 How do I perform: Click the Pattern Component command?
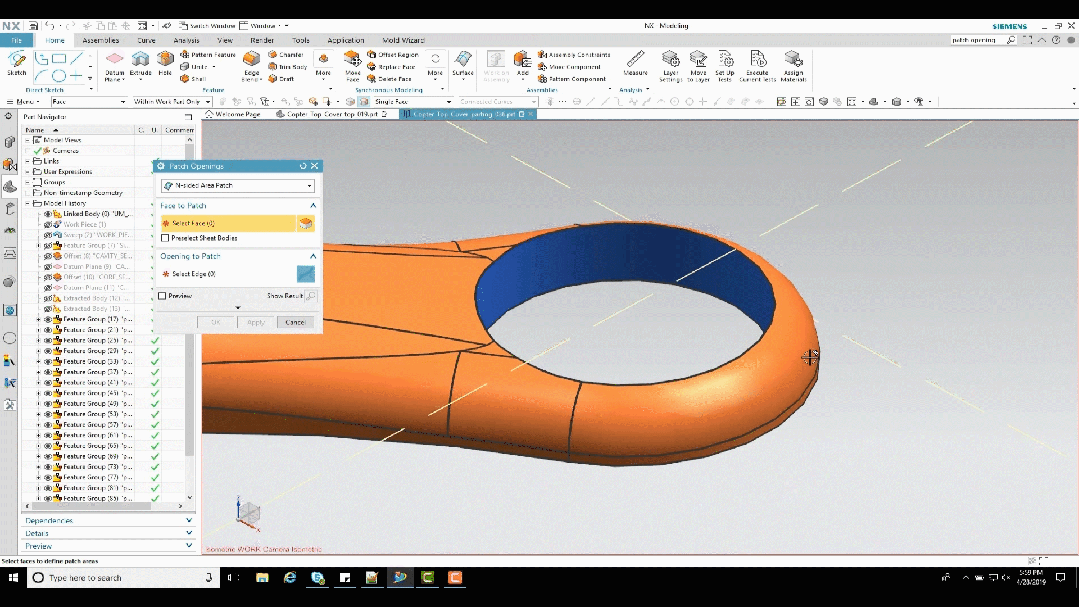(x=572, y=79)
